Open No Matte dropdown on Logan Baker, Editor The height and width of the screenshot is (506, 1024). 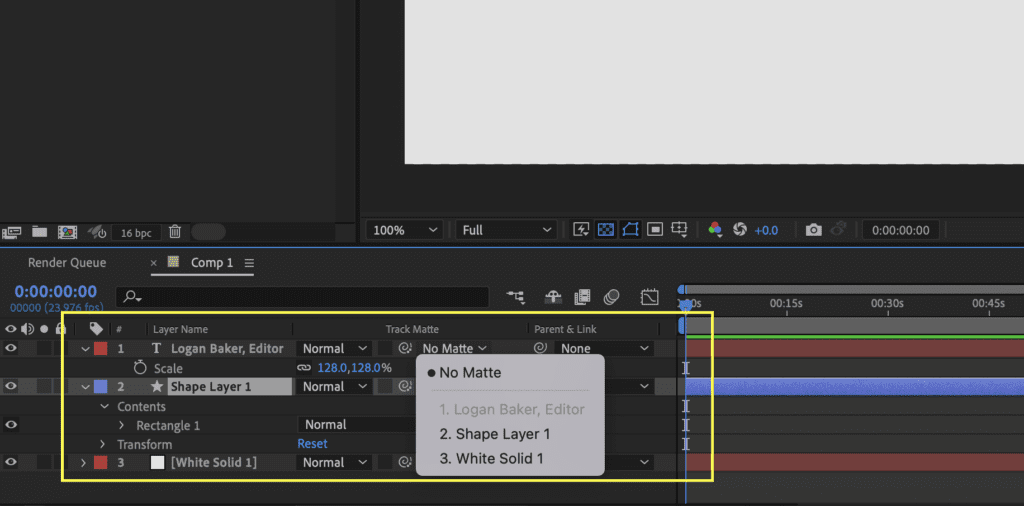(455, 349)
